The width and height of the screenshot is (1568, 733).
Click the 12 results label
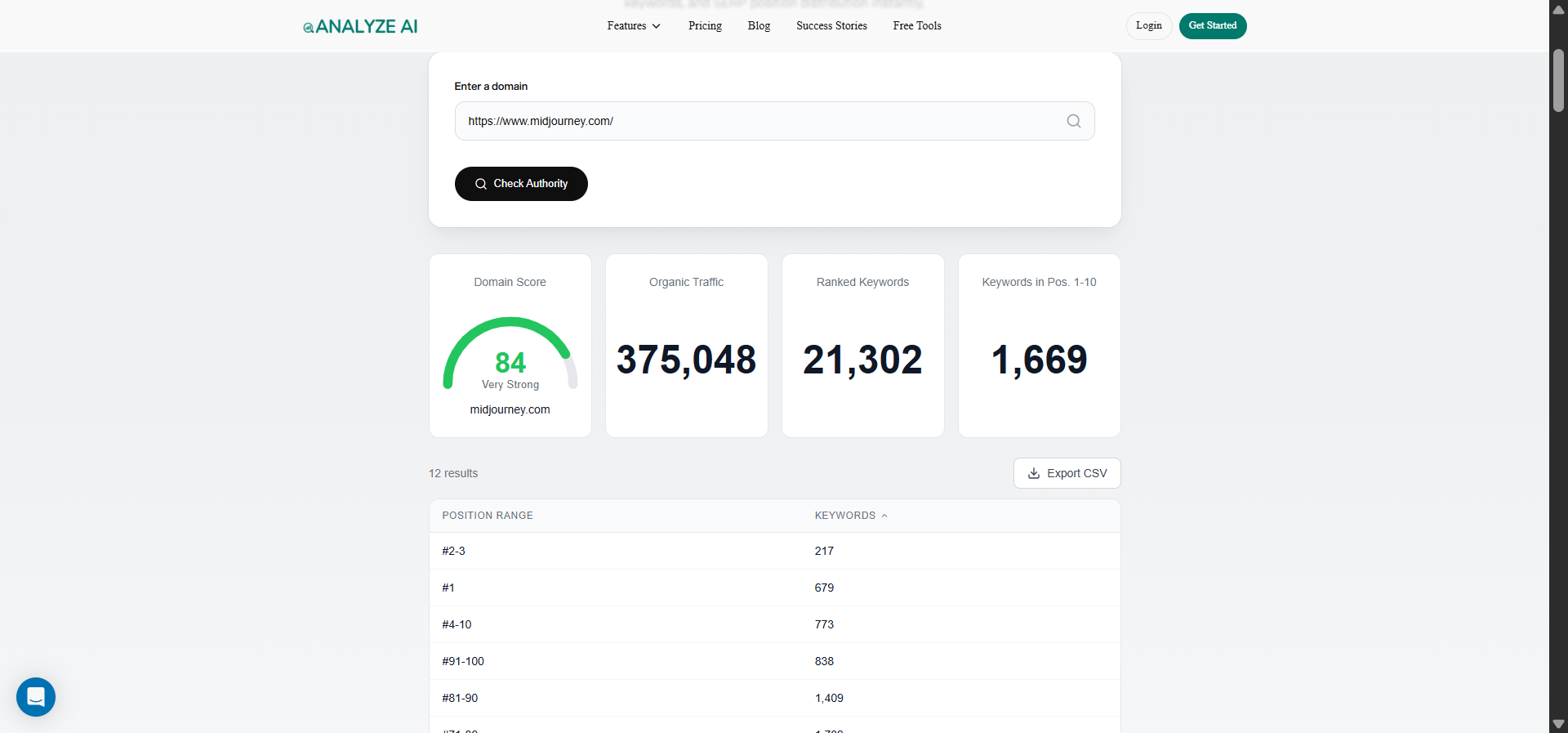[453, 473]
